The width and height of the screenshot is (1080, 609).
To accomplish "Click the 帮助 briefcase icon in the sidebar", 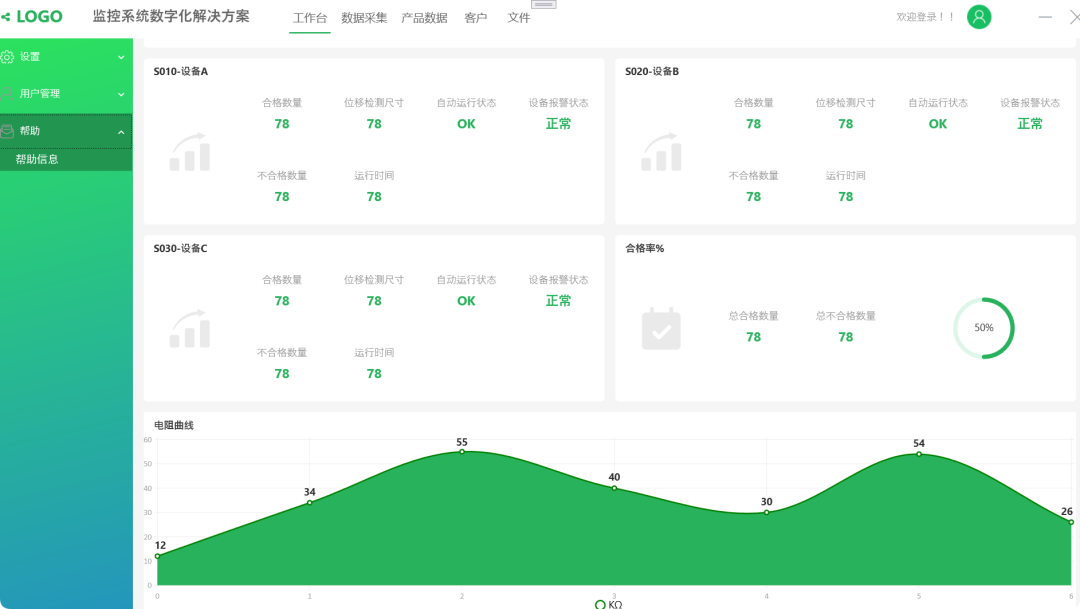I will [x=10, y=130].
